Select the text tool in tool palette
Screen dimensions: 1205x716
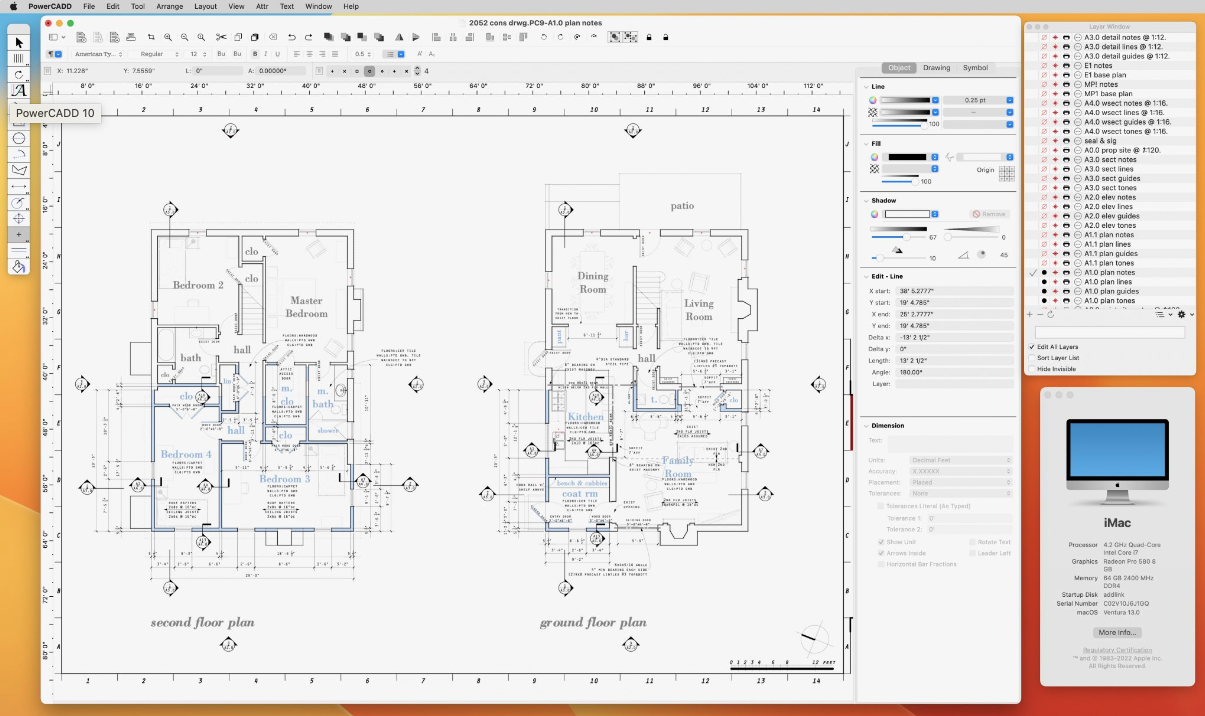click(x=18, y=90)
